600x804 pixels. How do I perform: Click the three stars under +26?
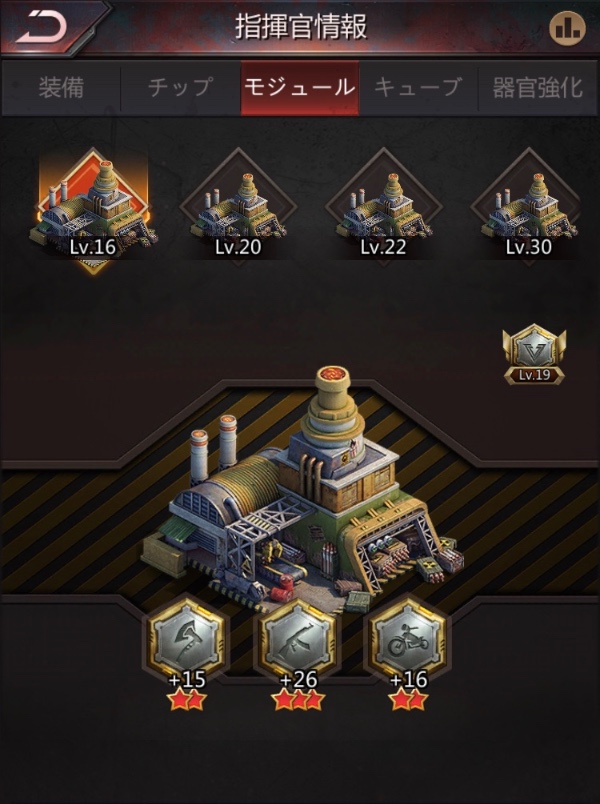[298, 700]
